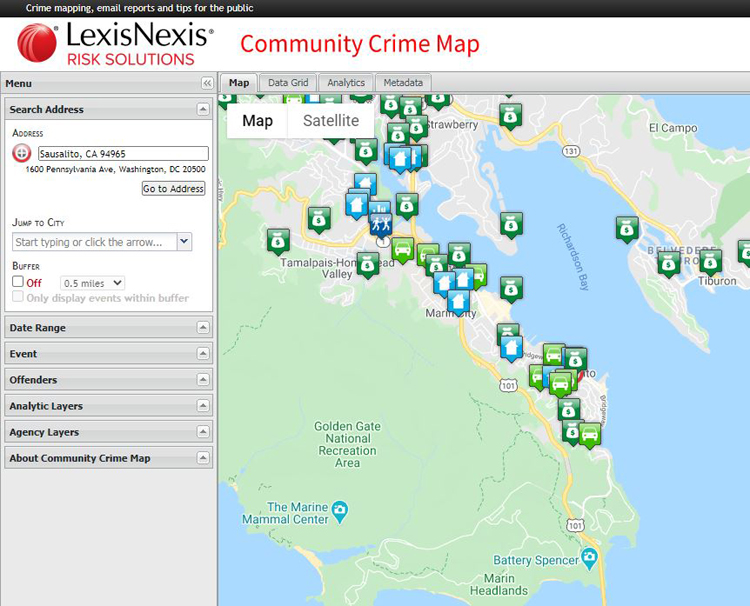The width and height of the screenshot is (750, 606).
Task: Click the assault marker with fighting figures
Action: pyautogui.click(x=381, y=224)
